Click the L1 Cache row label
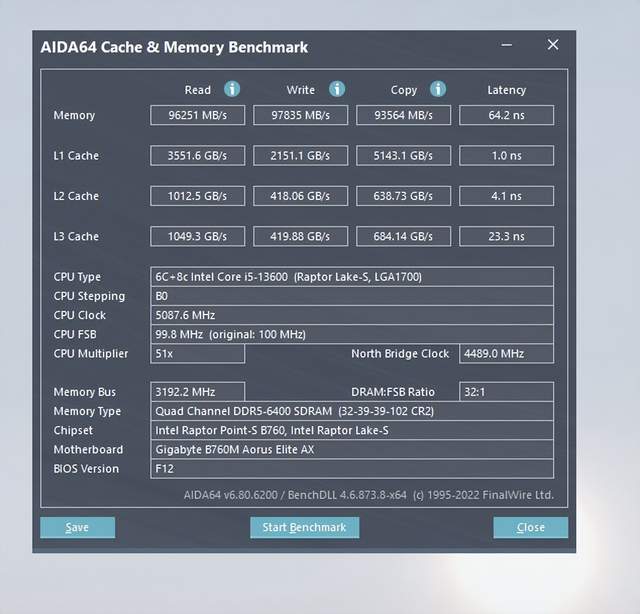 (76, 156)
